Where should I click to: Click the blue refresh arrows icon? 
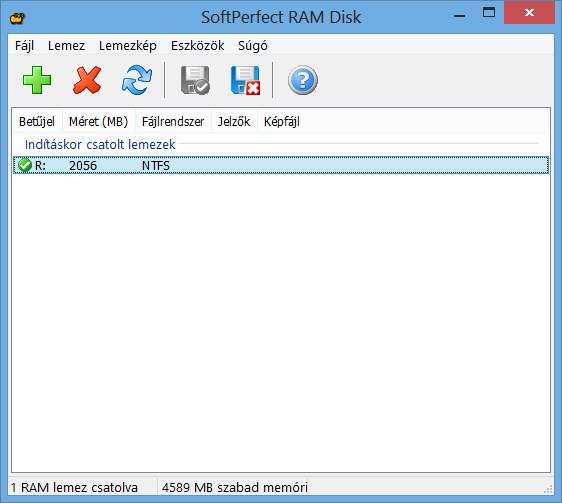pyautogui.click(x=137, y=80)
